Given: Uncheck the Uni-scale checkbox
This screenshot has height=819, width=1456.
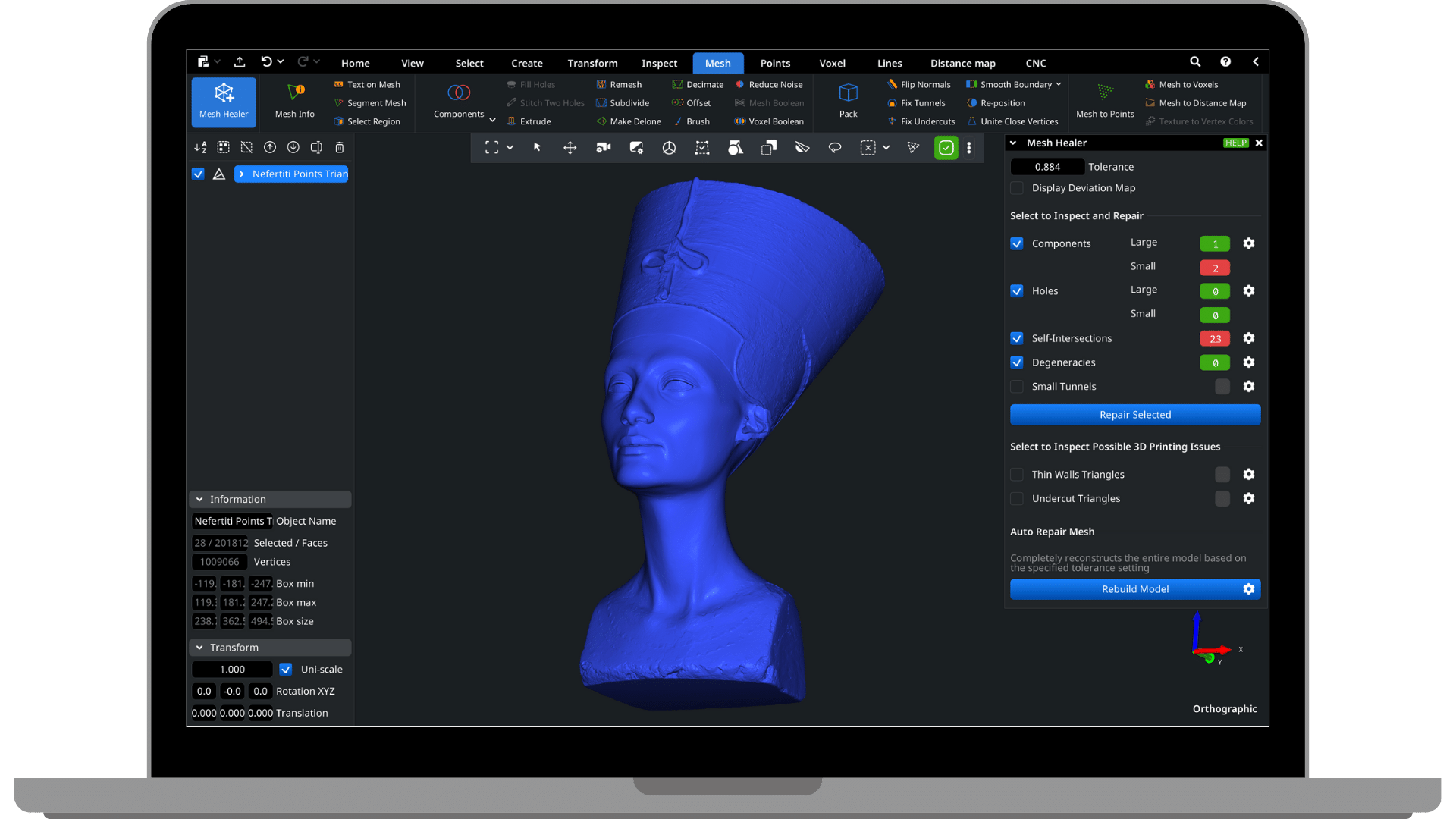Looking at the screenshot, I should [x=286, y=670].
